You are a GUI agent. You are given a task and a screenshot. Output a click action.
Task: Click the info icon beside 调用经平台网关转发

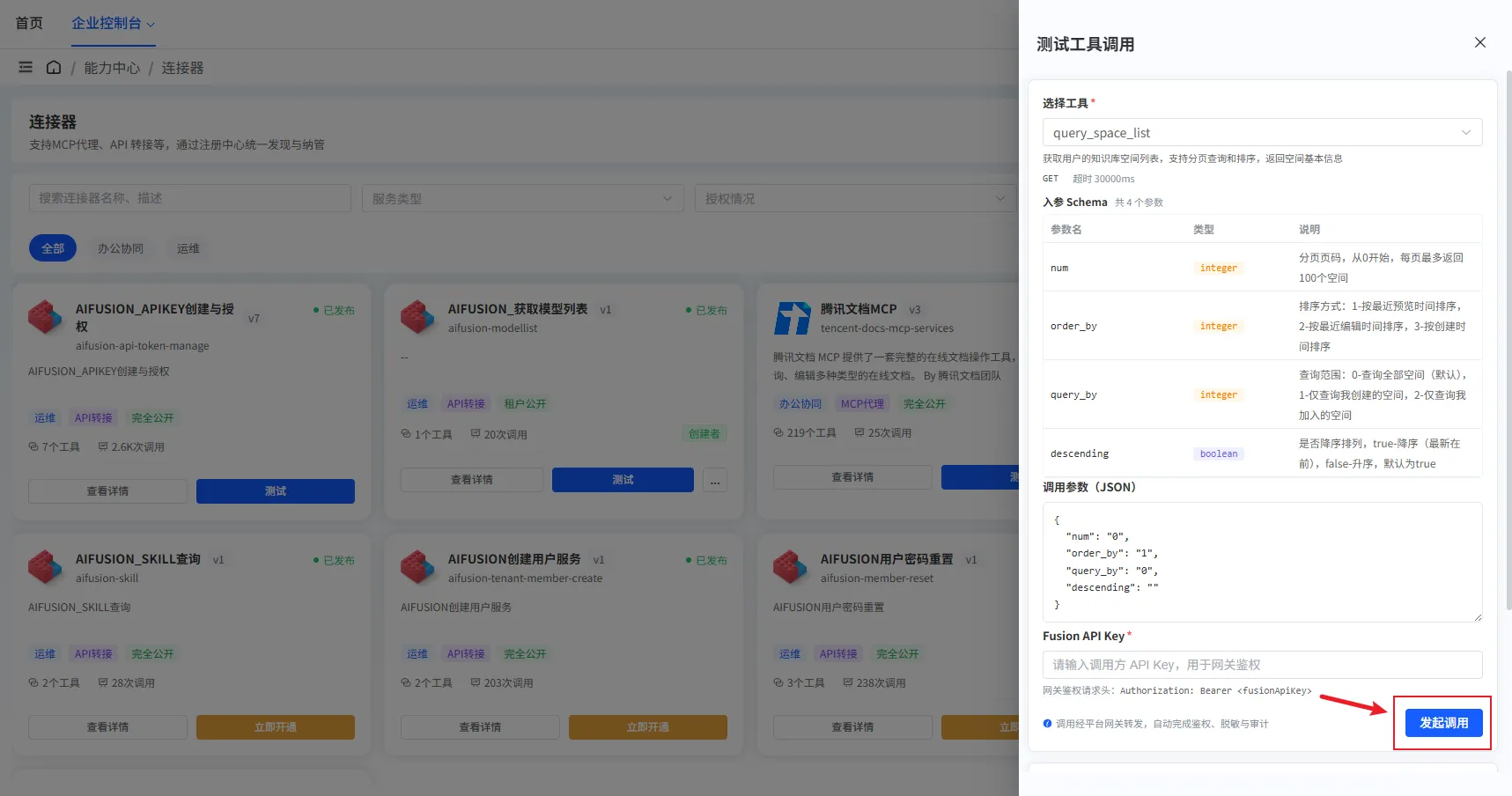pos(1047,724)
